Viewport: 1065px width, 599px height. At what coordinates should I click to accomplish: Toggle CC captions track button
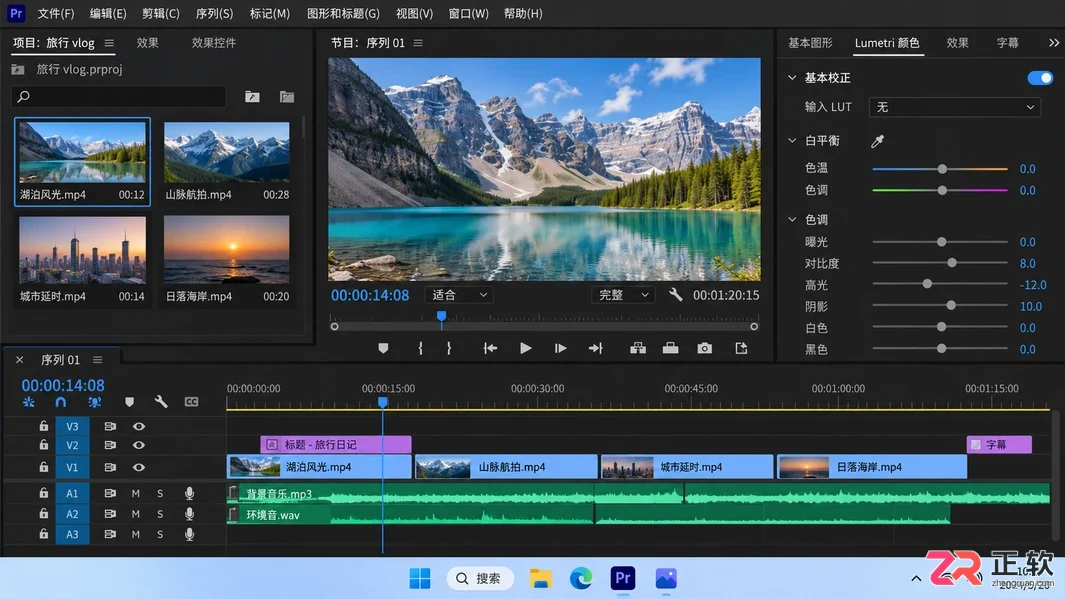192,402
